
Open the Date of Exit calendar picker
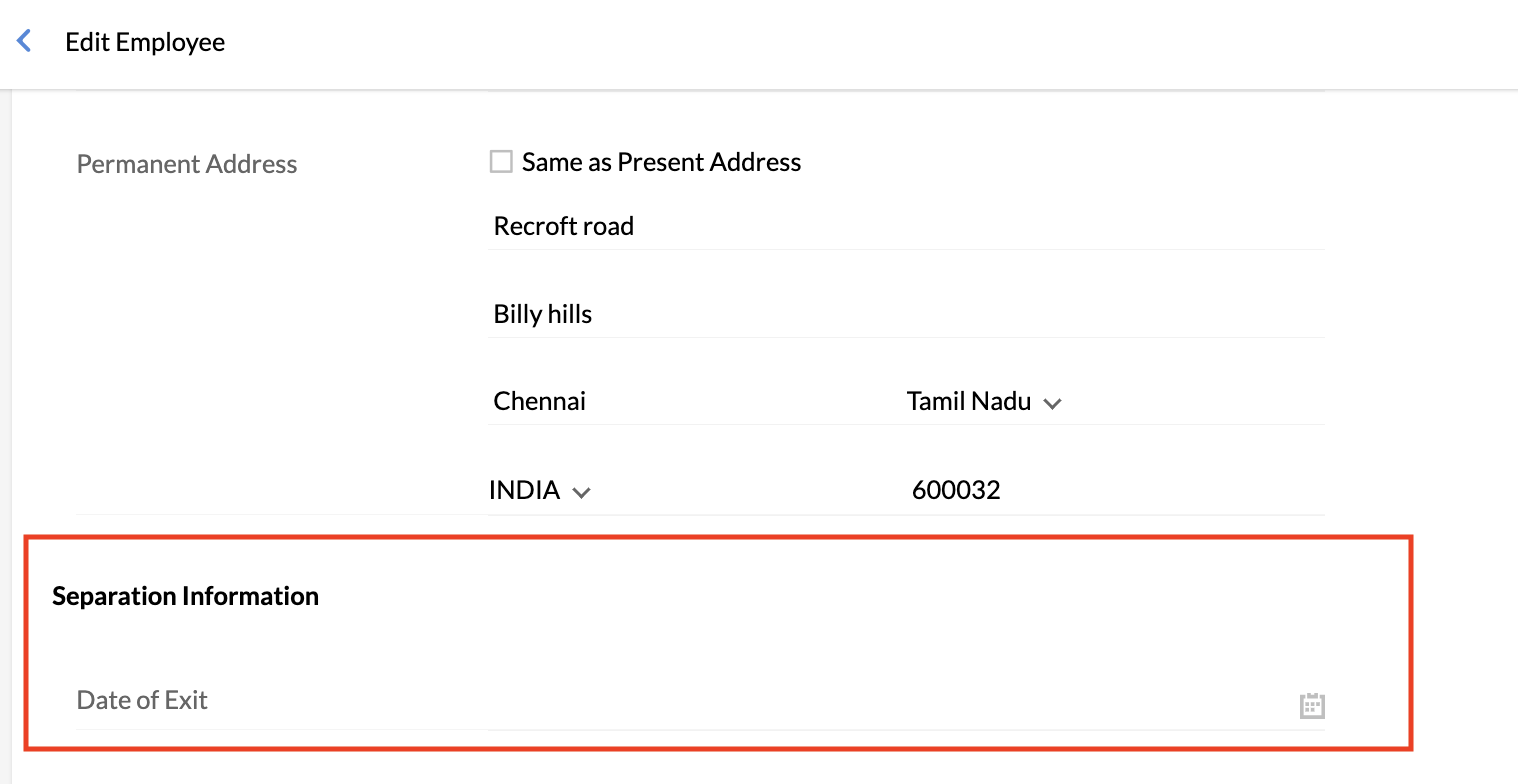tap(1311, 705)
